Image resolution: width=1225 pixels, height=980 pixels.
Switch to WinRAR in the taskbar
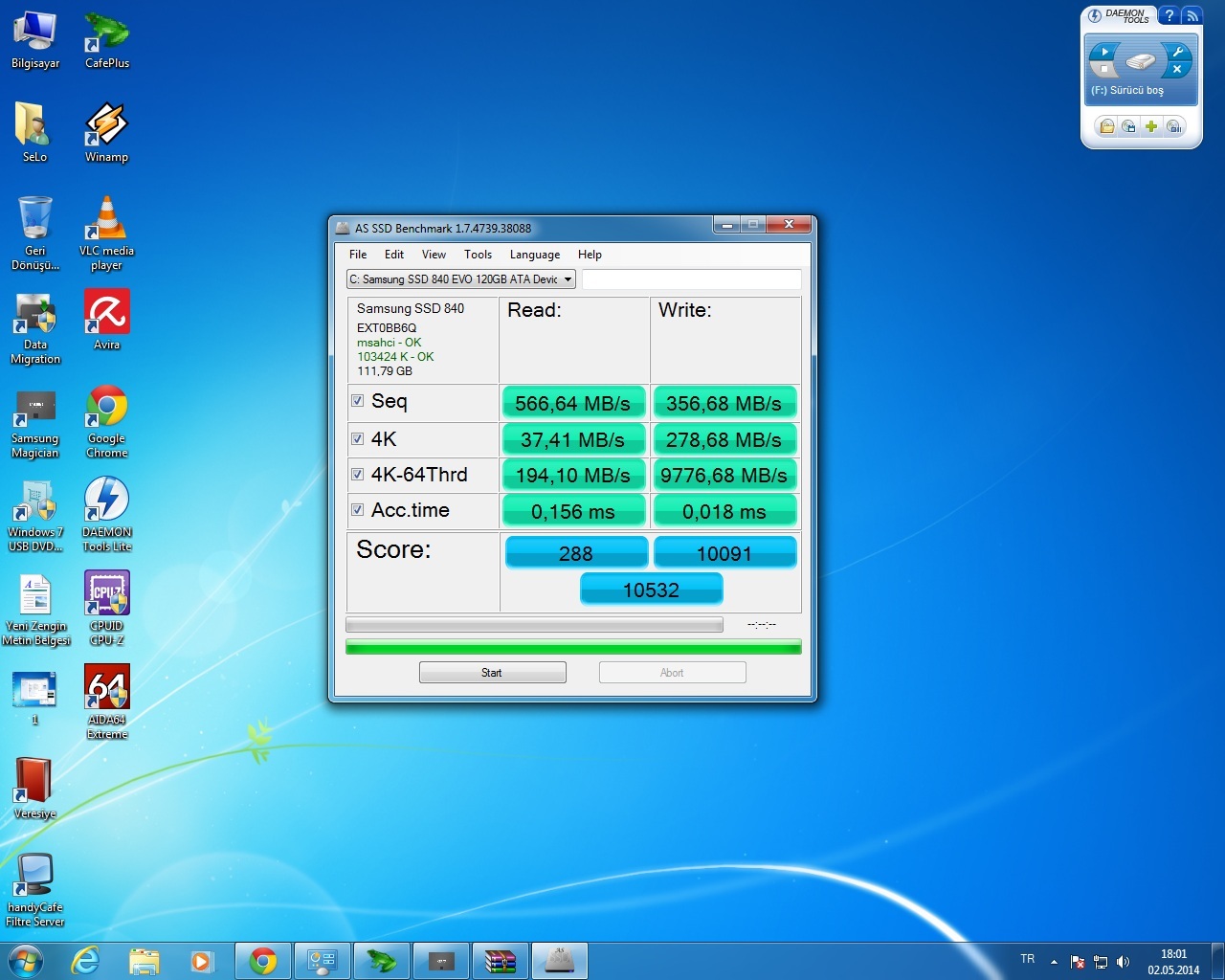(x=500, y=961)
